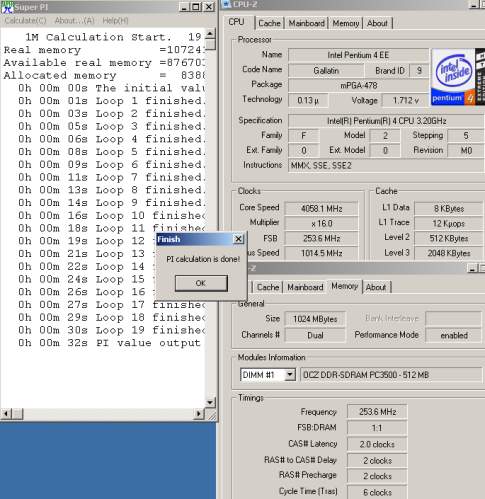Select the CPU tab in top CPU-Z window
Image resolution: width=485 pixels, height=499 pixels.
tap(236, 22)
